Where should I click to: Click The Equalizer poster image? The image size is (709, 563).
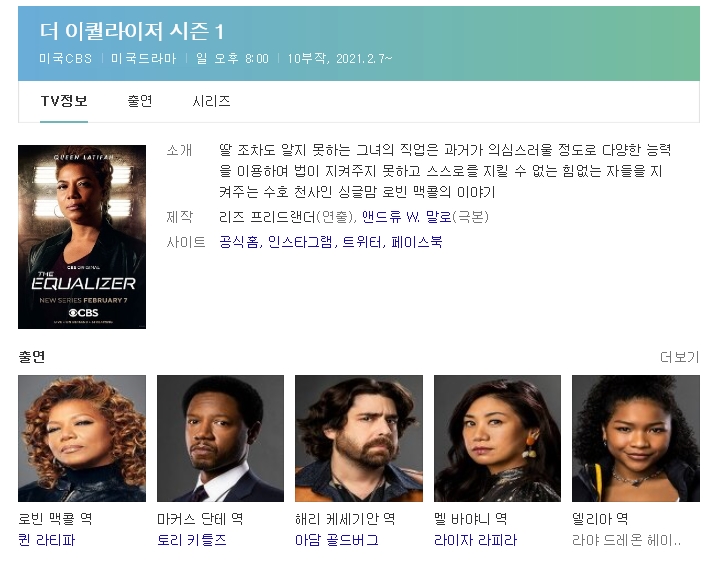click(82, 237)
